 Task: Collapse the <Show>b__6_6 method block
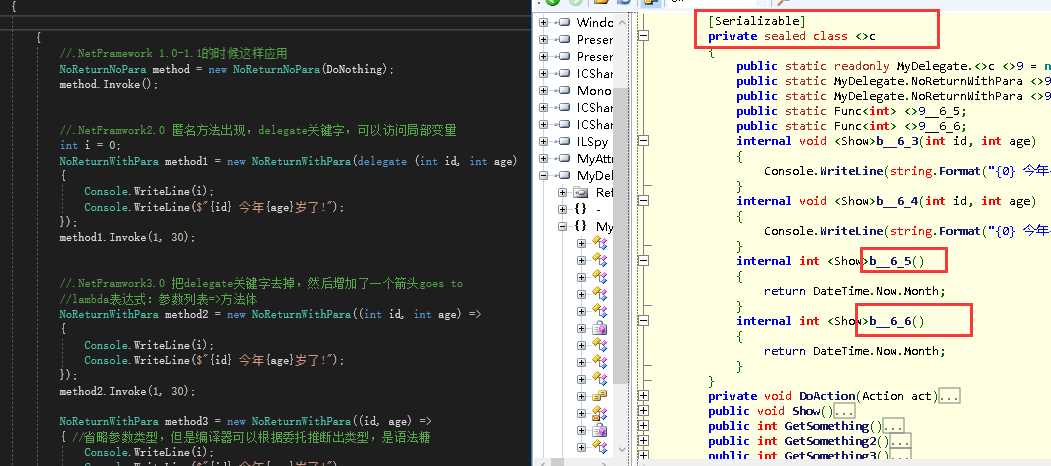(643, 321)
